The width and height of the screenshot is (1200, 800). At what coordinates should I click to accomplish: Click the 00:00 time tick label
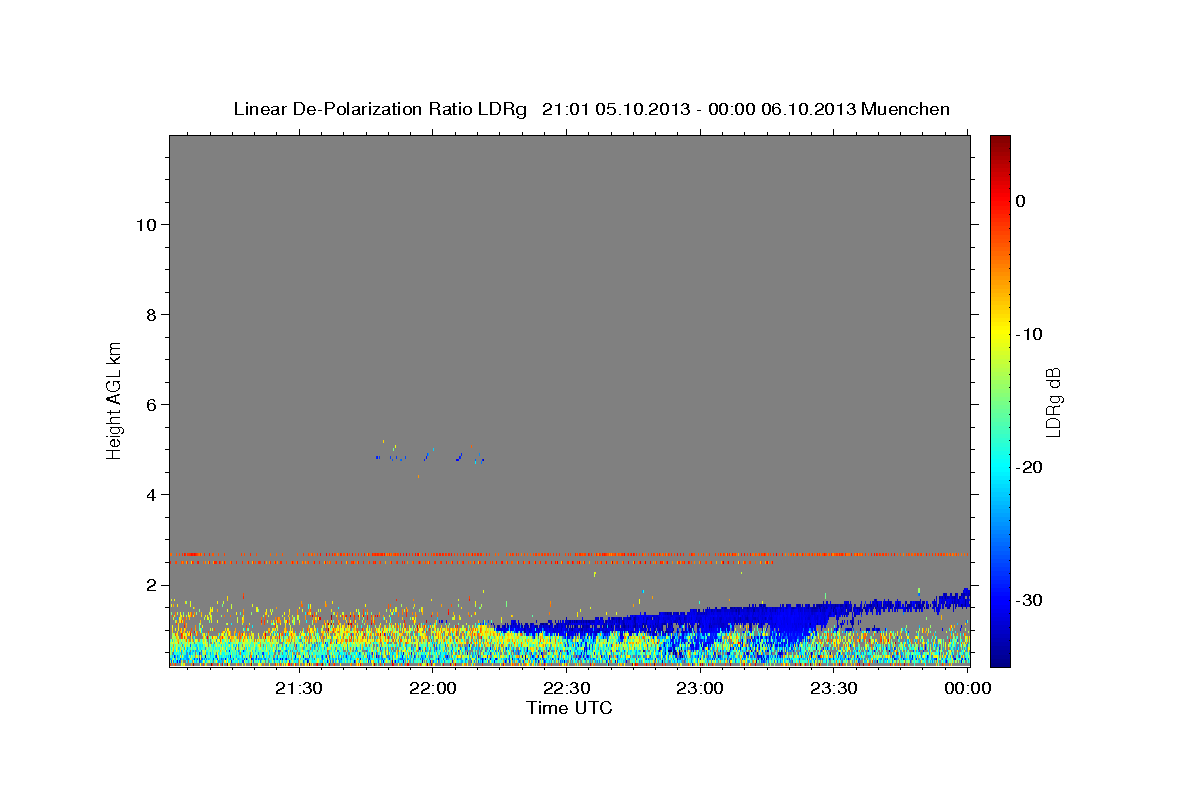[x=966, y=688]
